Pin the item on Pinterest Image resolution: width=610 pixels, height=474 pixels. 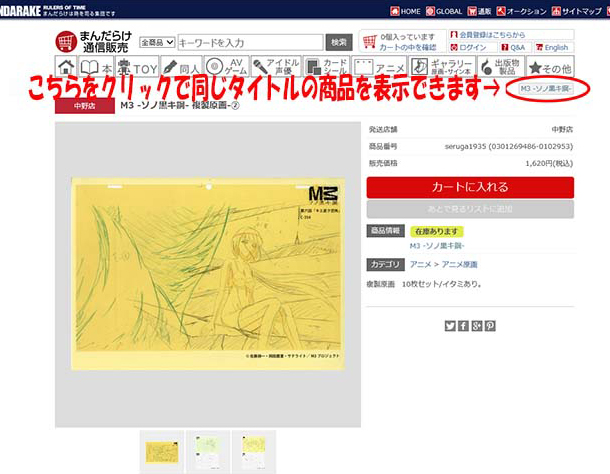tap(490, 325)
